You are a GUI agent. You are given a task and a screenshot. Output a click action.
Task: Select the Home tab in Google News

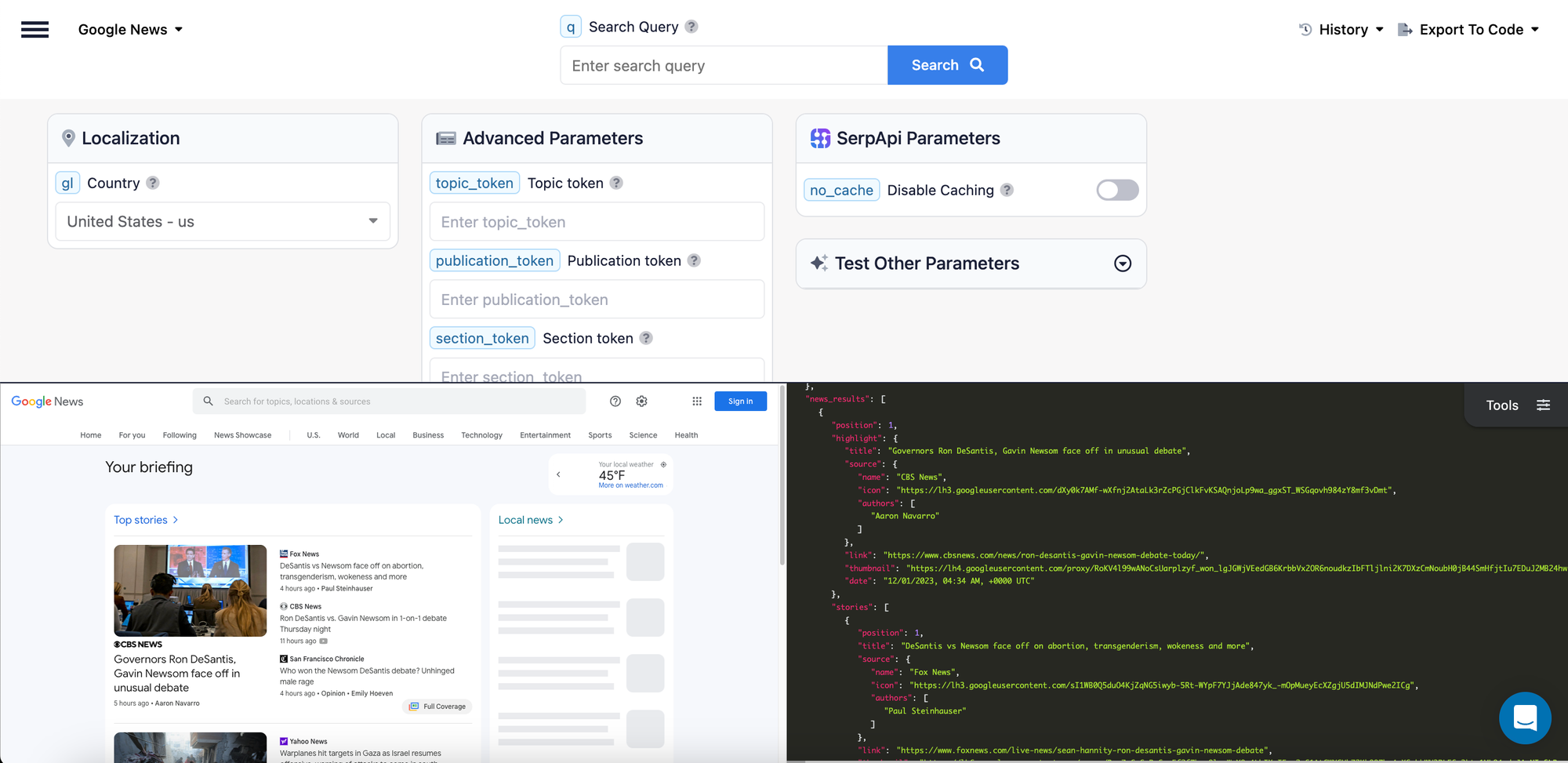(x=91, y=435)
